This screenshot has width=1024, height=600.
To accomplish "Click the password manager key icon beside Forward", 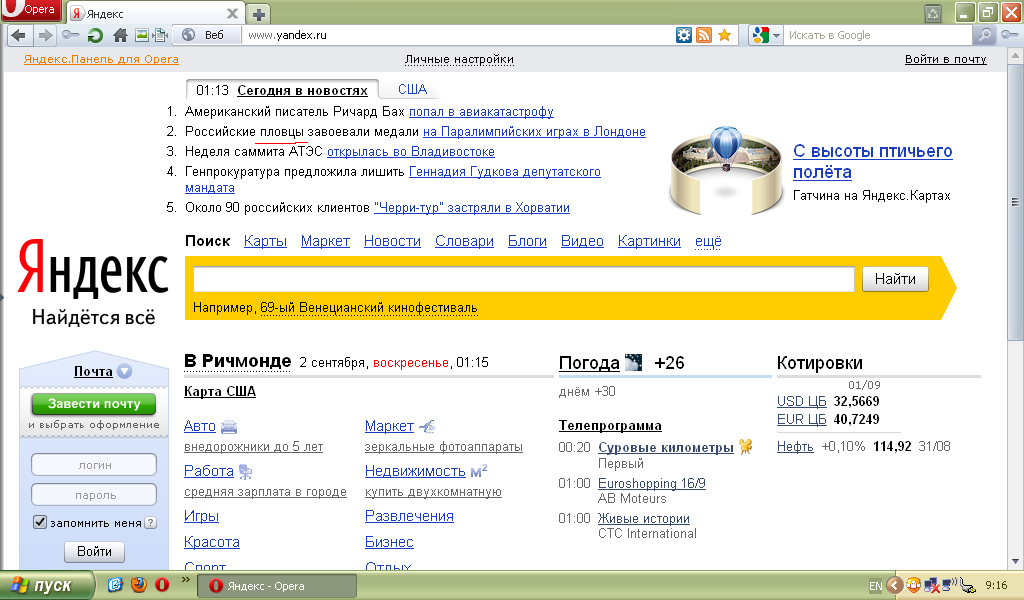I will (x=71, y=35).
